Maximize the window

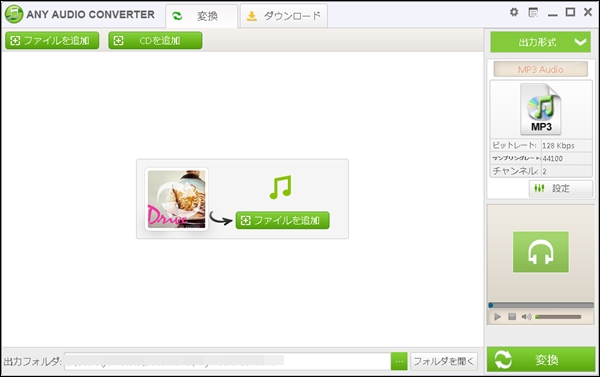click(570, 12)
